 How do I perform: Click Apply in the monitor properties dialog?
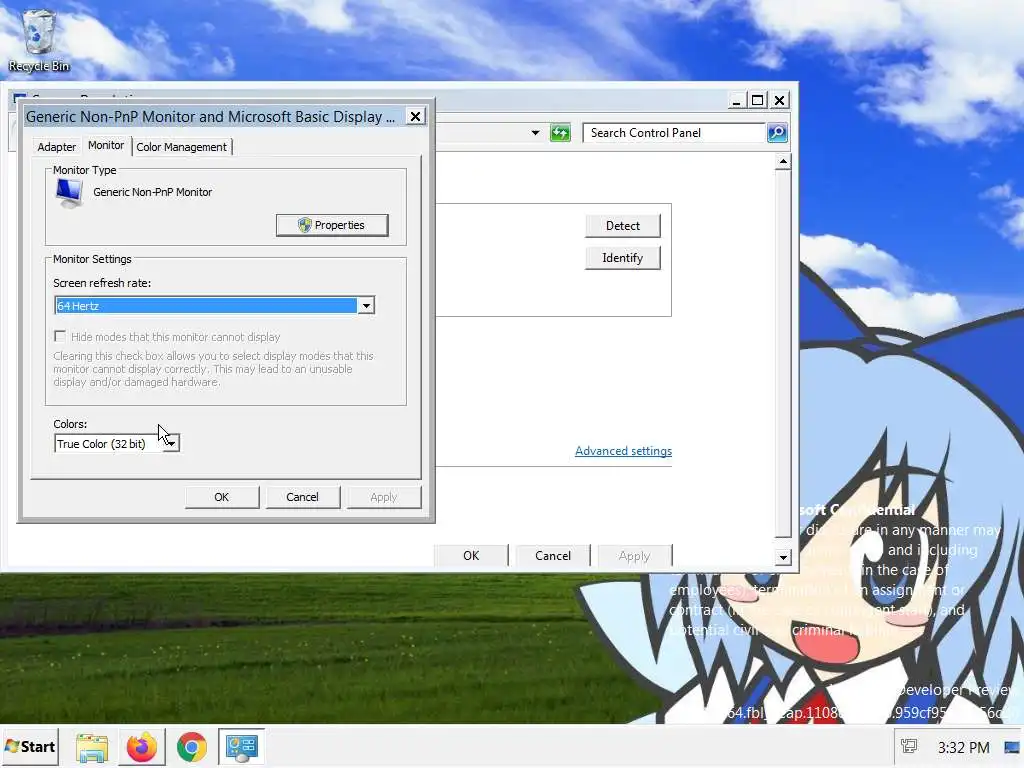tap(383, 497)
